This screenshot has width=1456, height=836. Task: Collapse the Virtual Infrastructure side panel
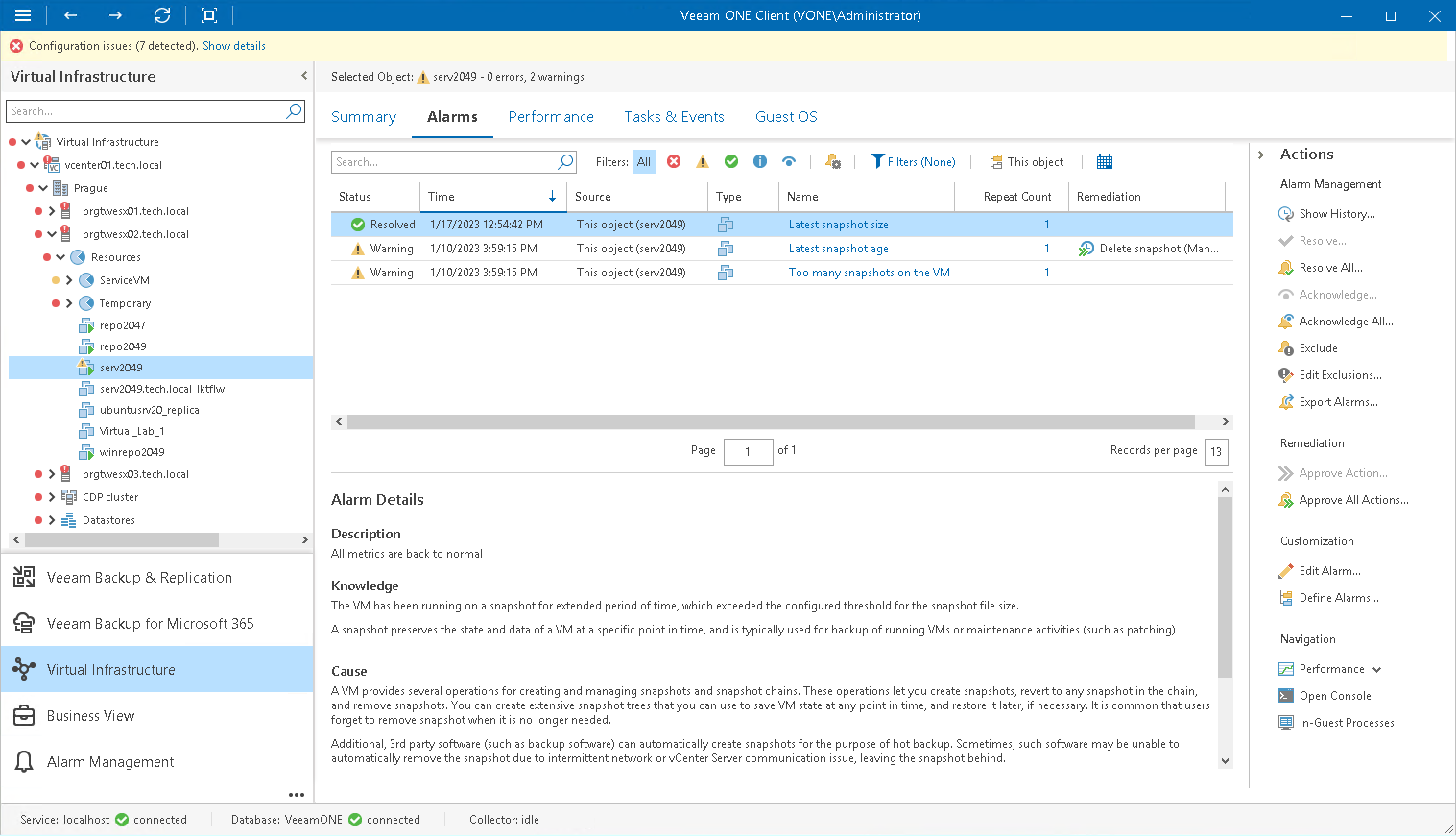(x=304, y=76)
